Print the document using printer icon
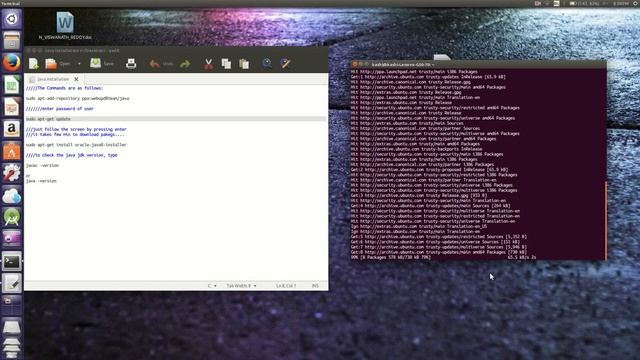Image resolution: width=640 pixels, height=360 pixels. [131, 64]
